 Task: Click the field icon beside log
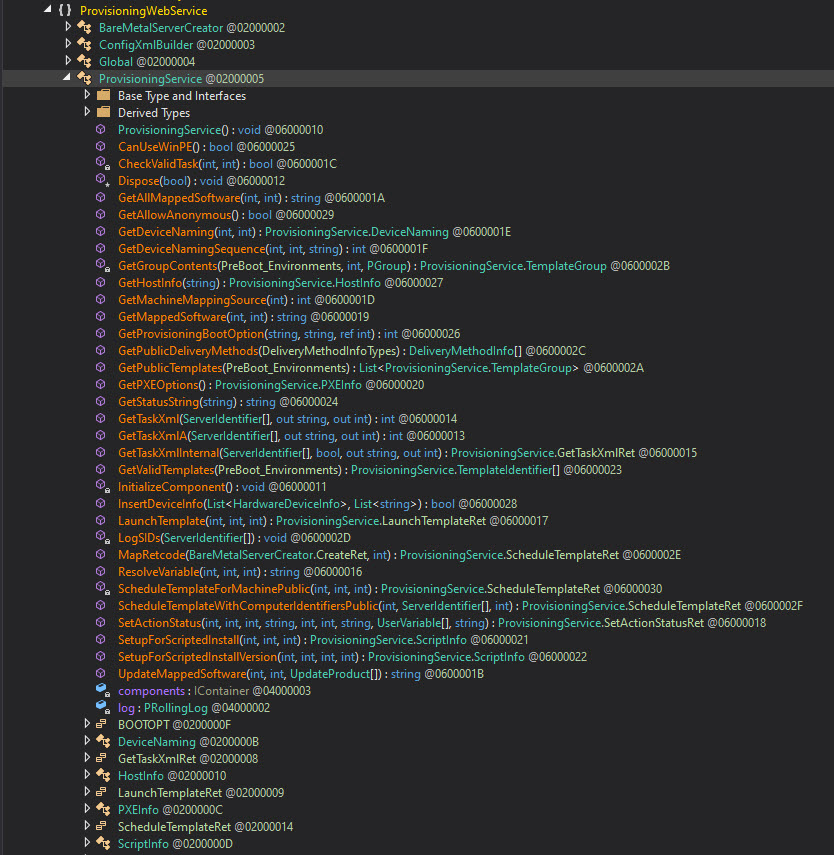[x=103, y=707]
